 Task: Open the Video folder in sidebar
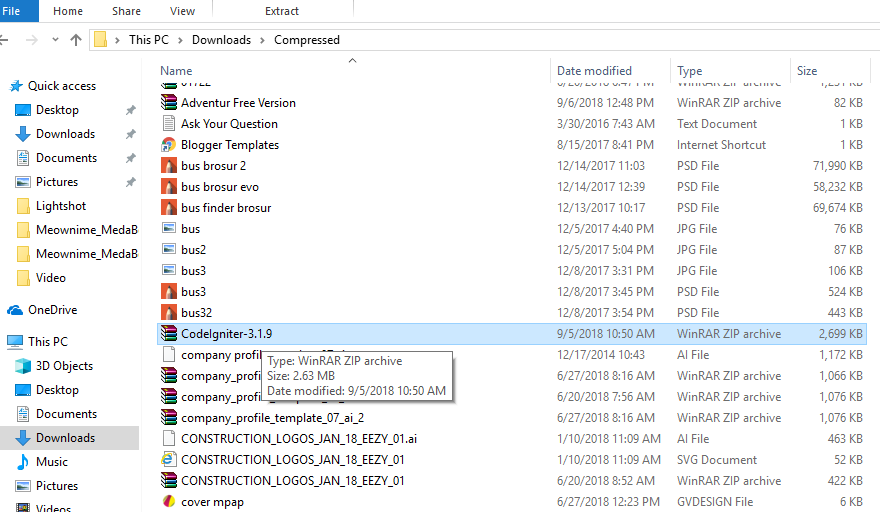[x=51, y=278]
